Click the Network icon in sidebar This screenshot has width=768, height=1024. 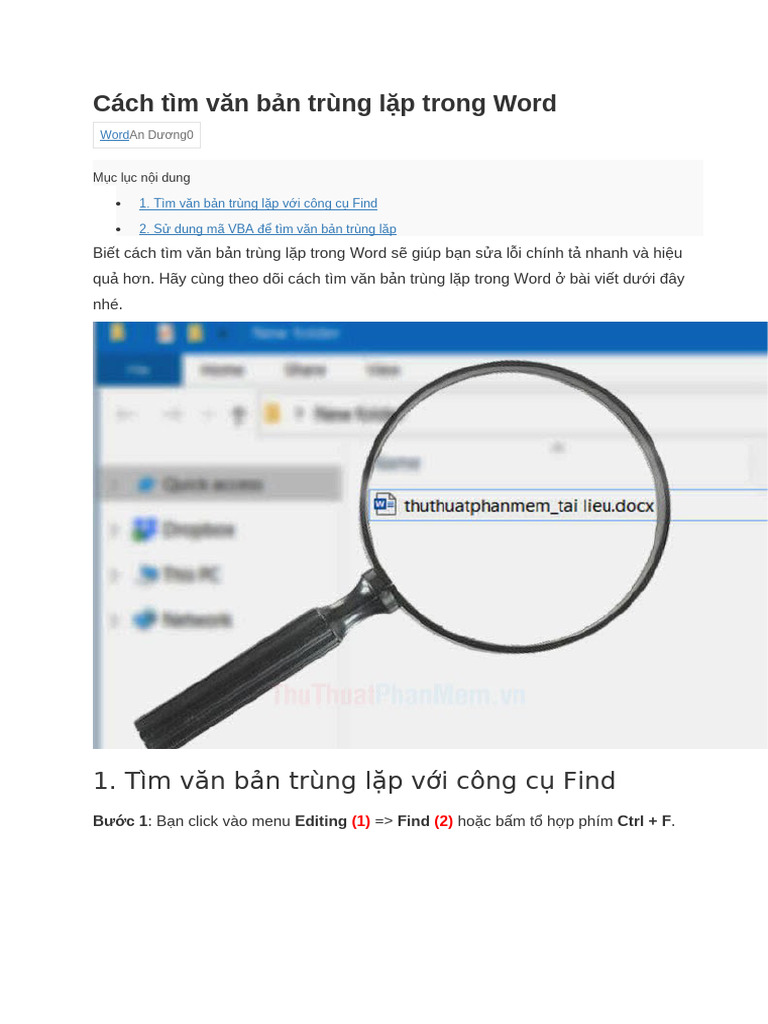(145, 618)
